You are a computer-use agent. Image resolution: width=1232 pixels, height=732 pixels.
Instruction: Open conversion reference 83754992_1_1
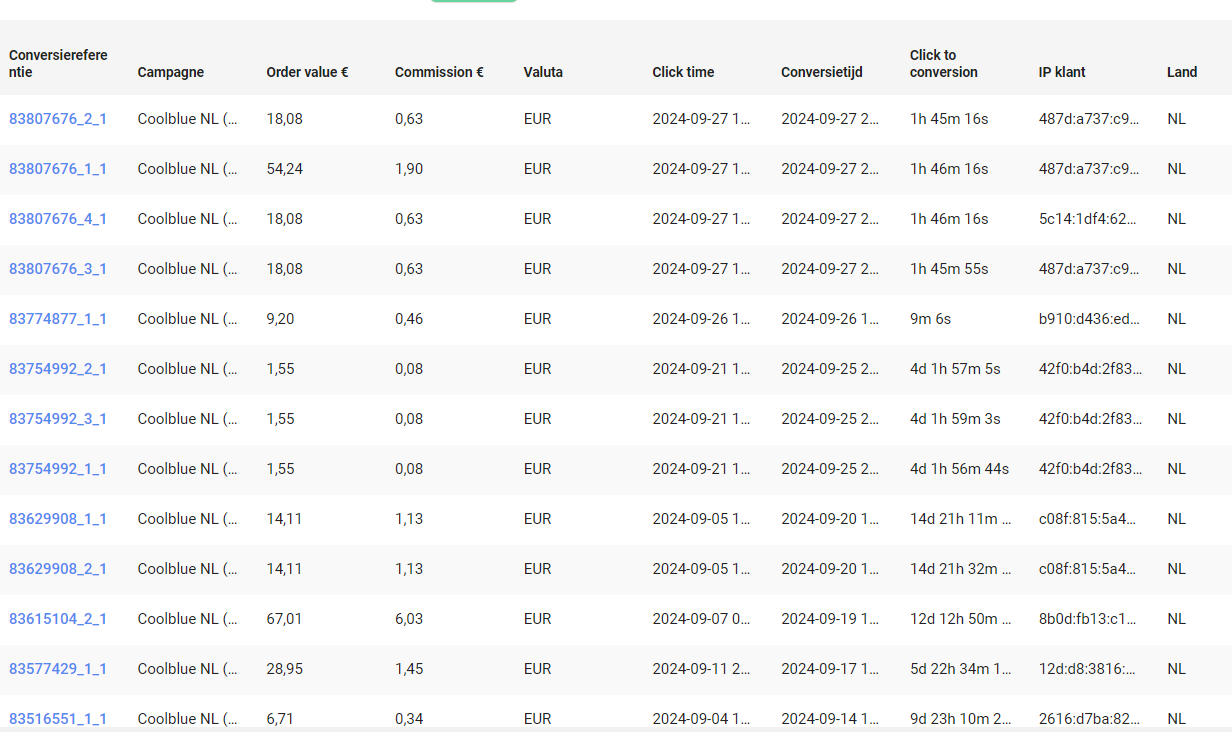coord(58,469)
